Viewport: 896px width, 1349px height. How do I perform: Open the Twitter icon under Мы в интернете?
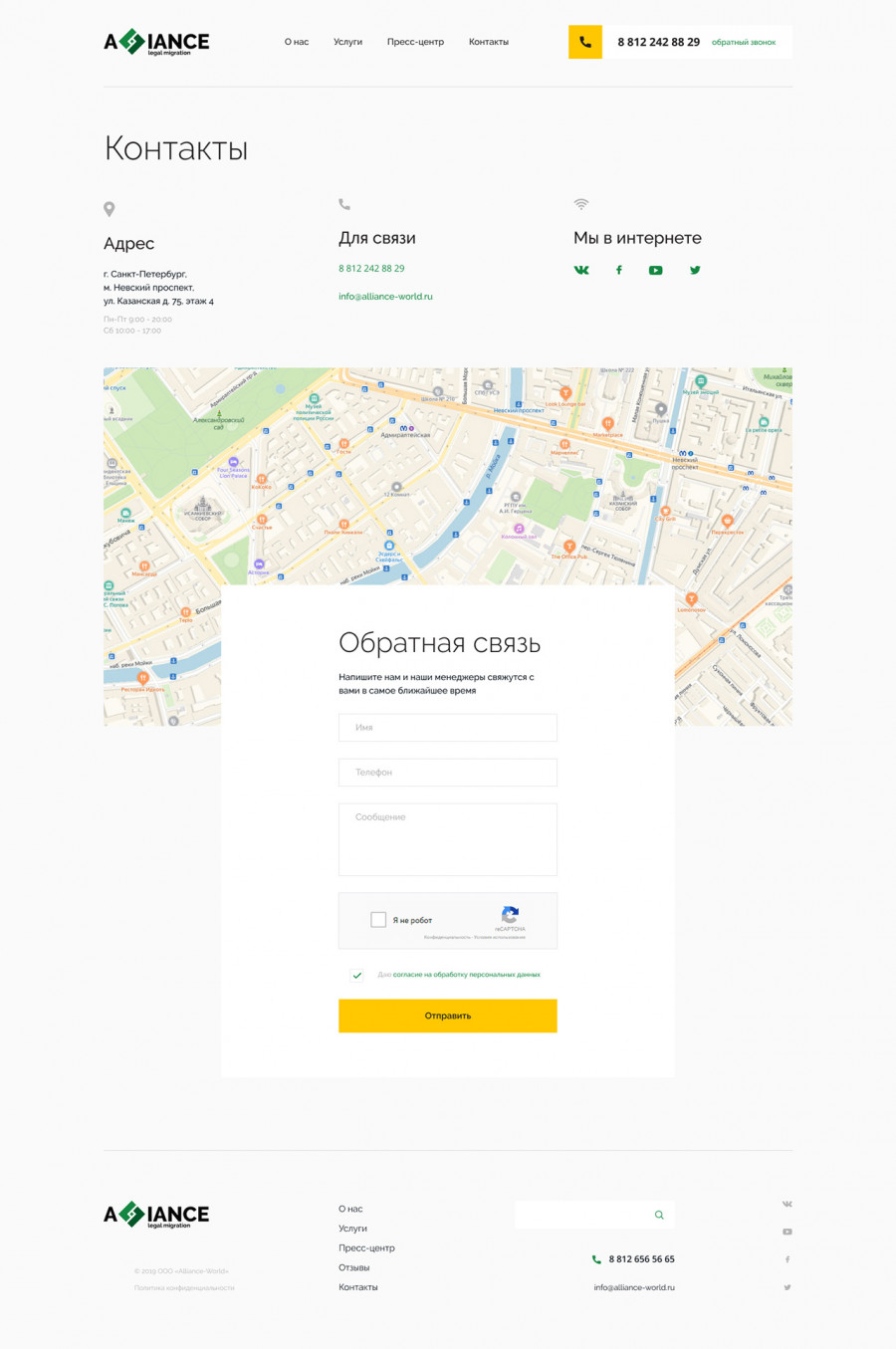point(695,270)
